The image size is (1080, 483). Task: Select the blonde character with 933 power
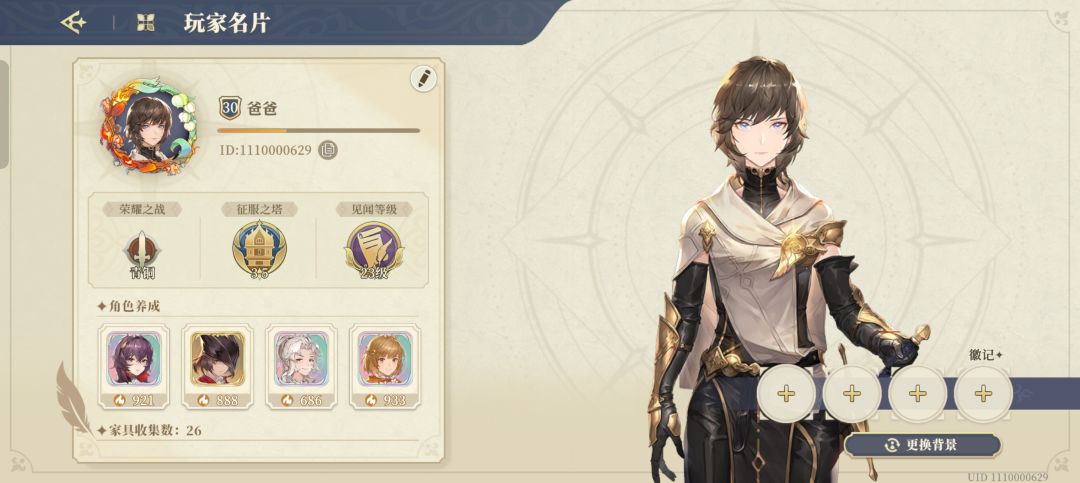click(x=385, y=367)
